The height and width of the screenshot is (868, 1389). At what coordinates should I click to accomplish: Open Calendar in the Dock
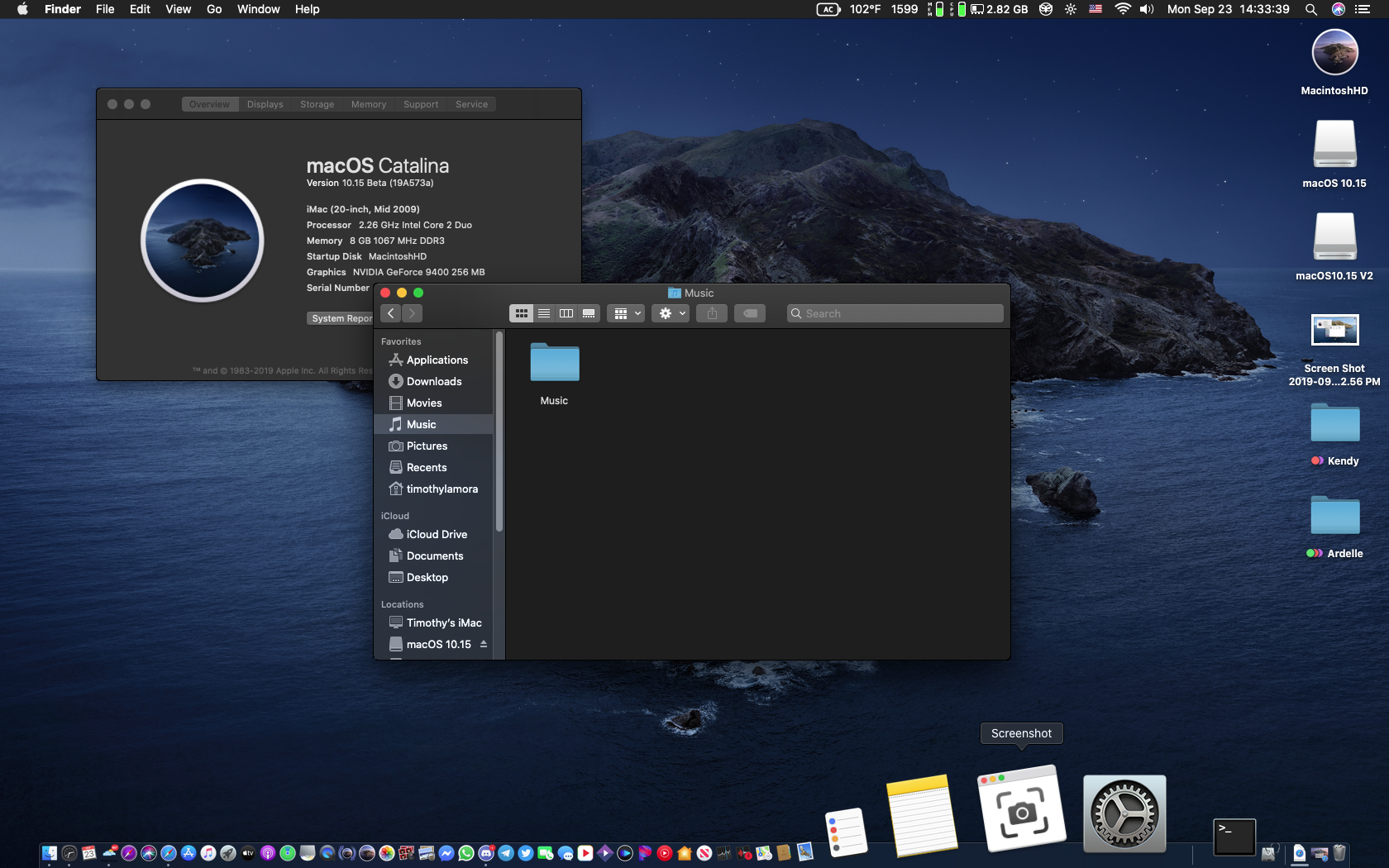(x=88, y=853)
